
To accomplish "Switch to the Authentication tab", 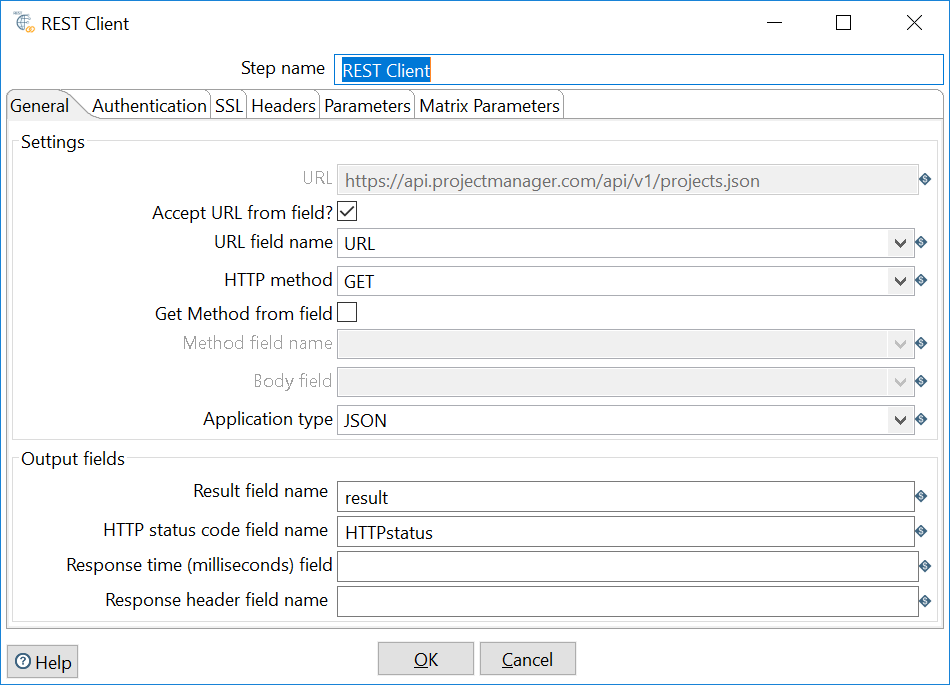I will pos(148,105).
